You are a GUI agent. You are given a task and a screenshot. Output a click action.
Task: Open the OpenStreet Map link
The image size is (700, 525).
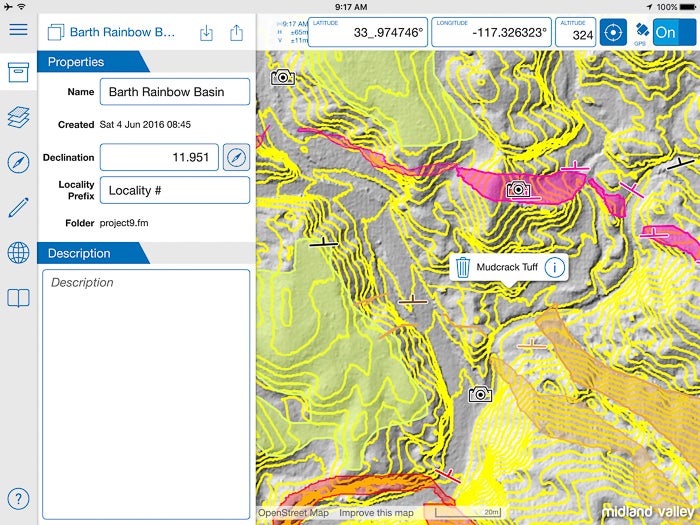coord(293,513)
